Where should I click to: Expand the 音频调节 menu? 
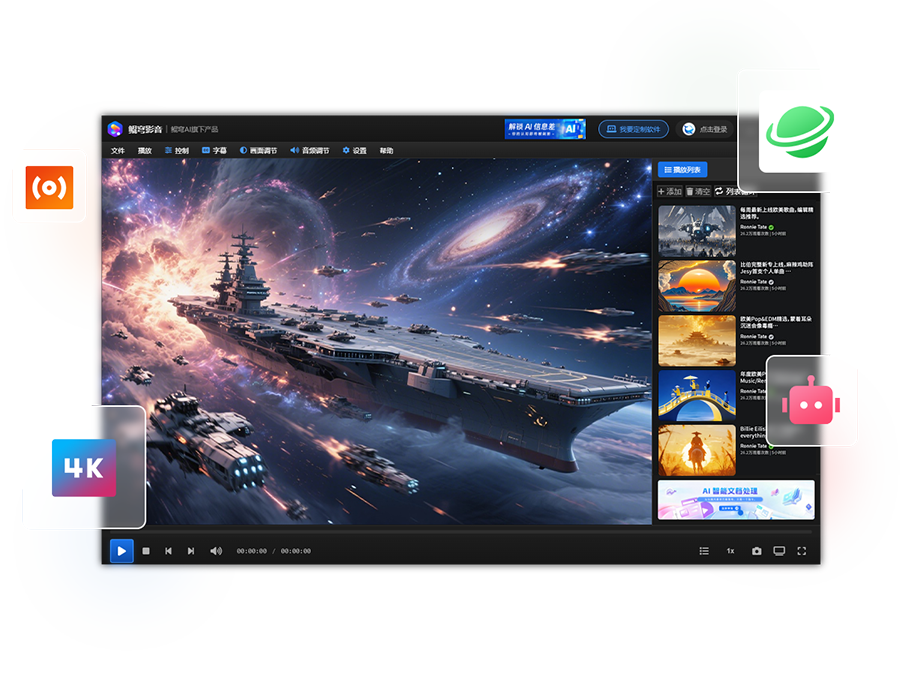(x=310, y=151)
